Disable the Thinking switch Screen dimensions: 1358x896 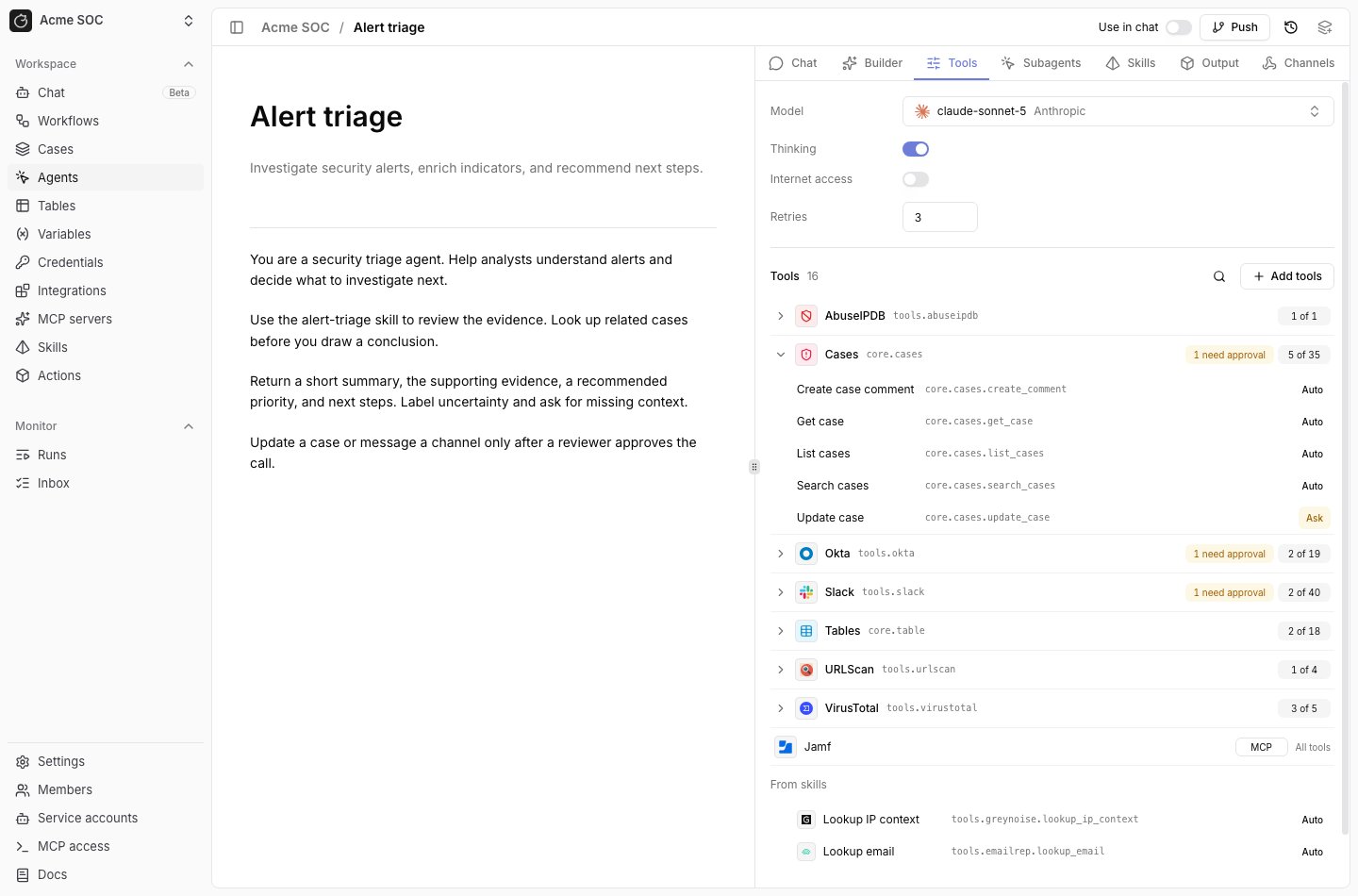pos(916,149)
